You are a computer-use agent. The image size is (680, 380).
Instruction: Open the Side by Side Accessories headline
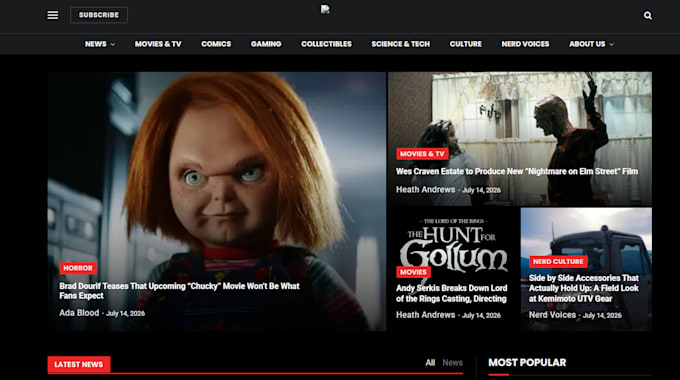pos(584,288)
